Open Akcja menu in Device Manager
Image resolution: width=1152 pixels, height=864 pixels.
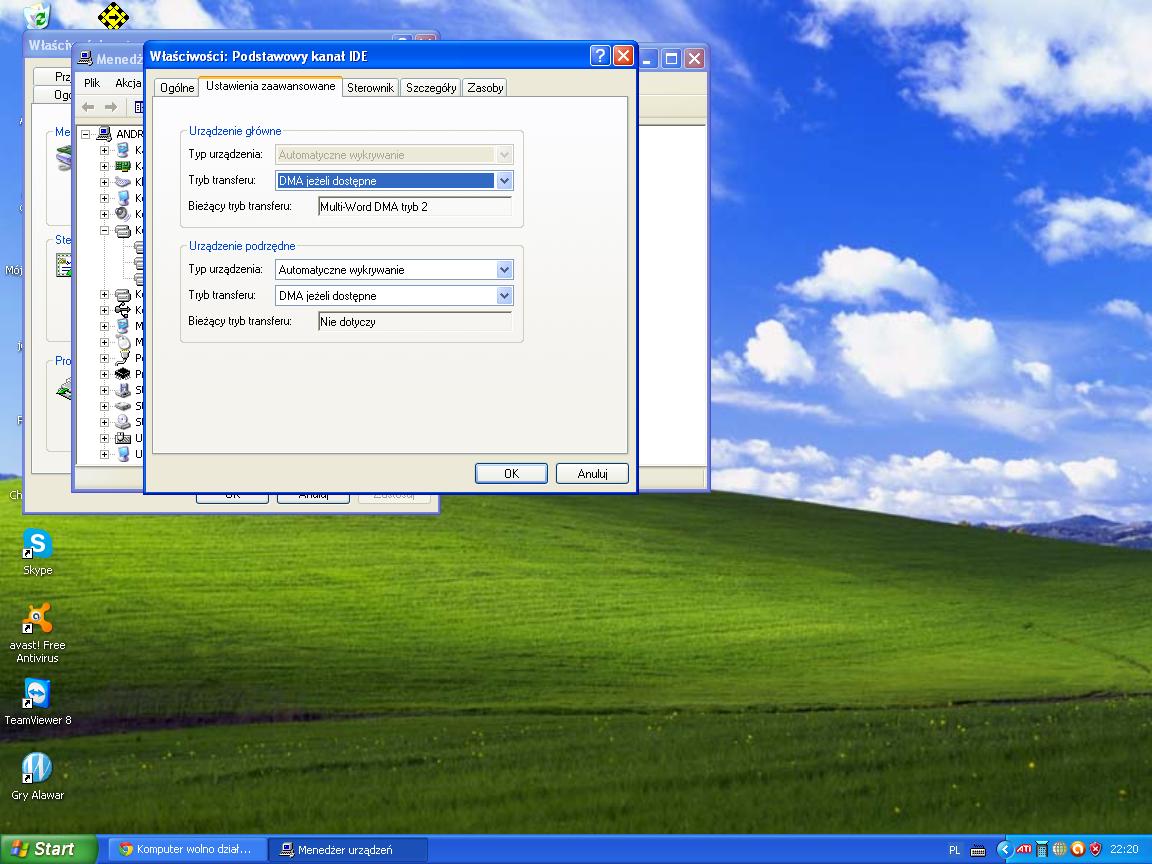point(128,82)
